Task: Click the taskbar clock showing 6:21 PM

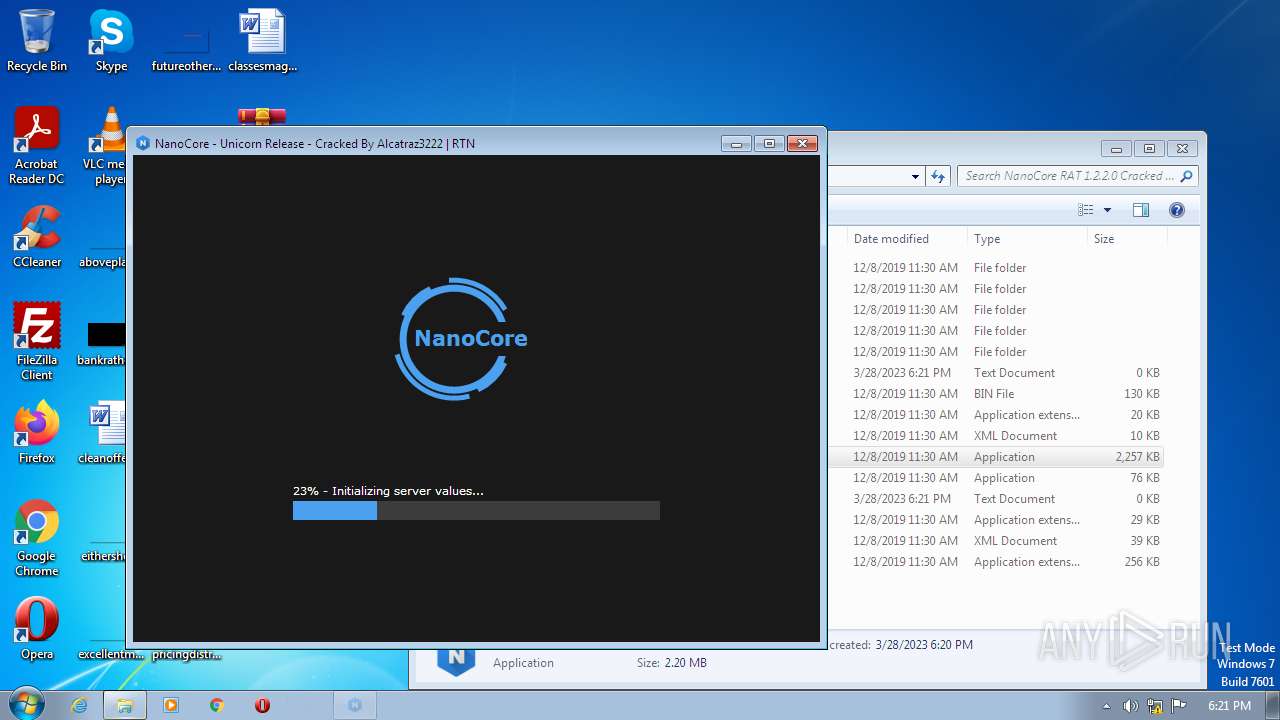Action: tap(1229, 705)
